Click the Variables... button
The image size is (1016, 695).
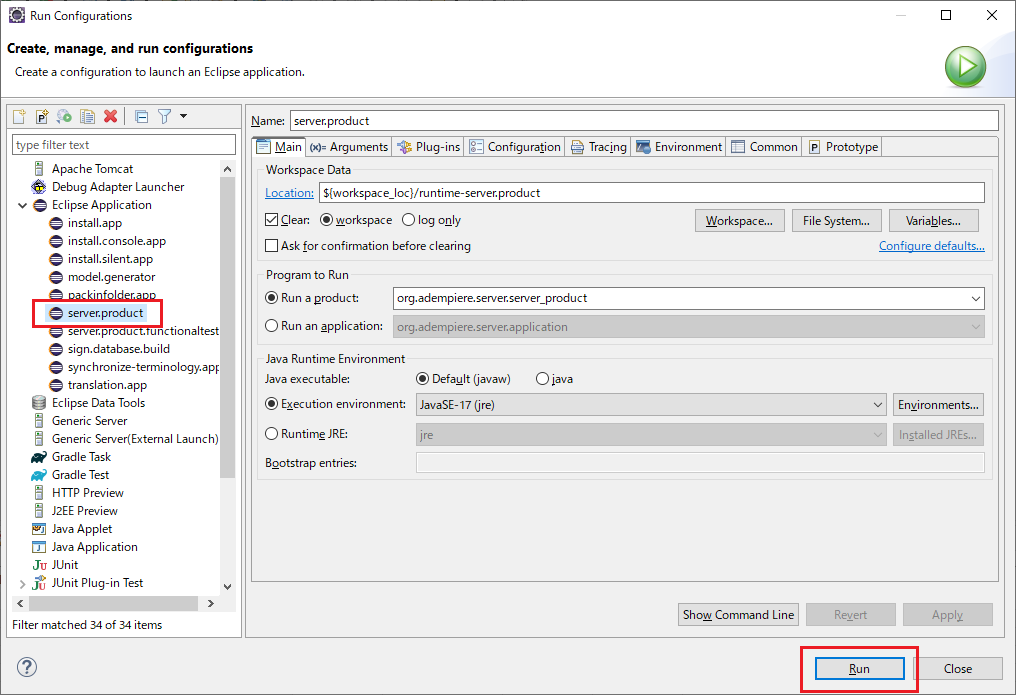933,221
